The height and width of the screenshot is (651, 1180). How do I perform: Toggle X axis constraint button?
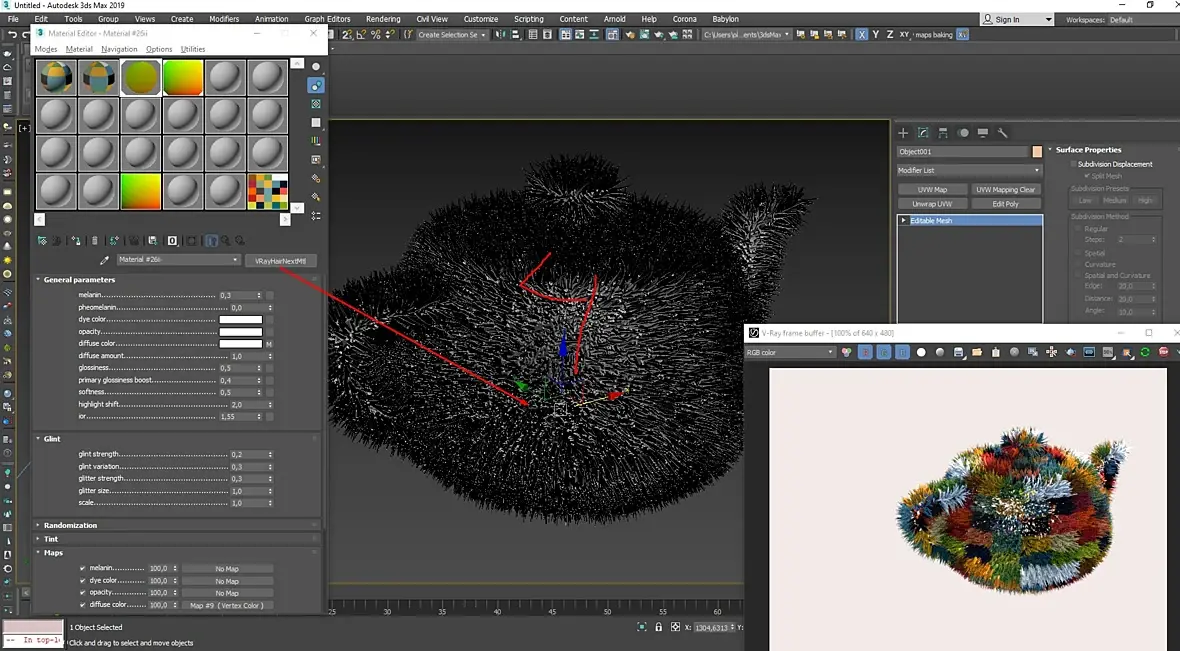tap(862, 35)
